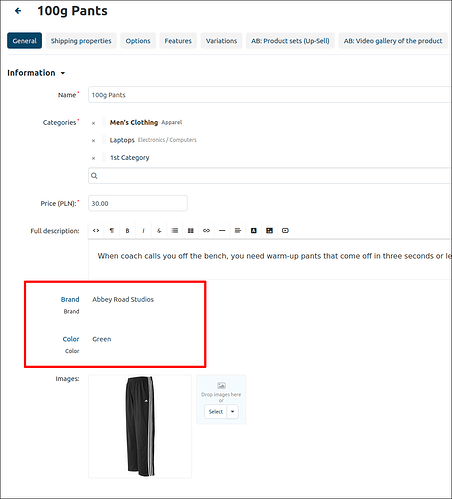Open text alignment options in editor
The height and width of the screenshot is (499, 452).
[238, 231]
